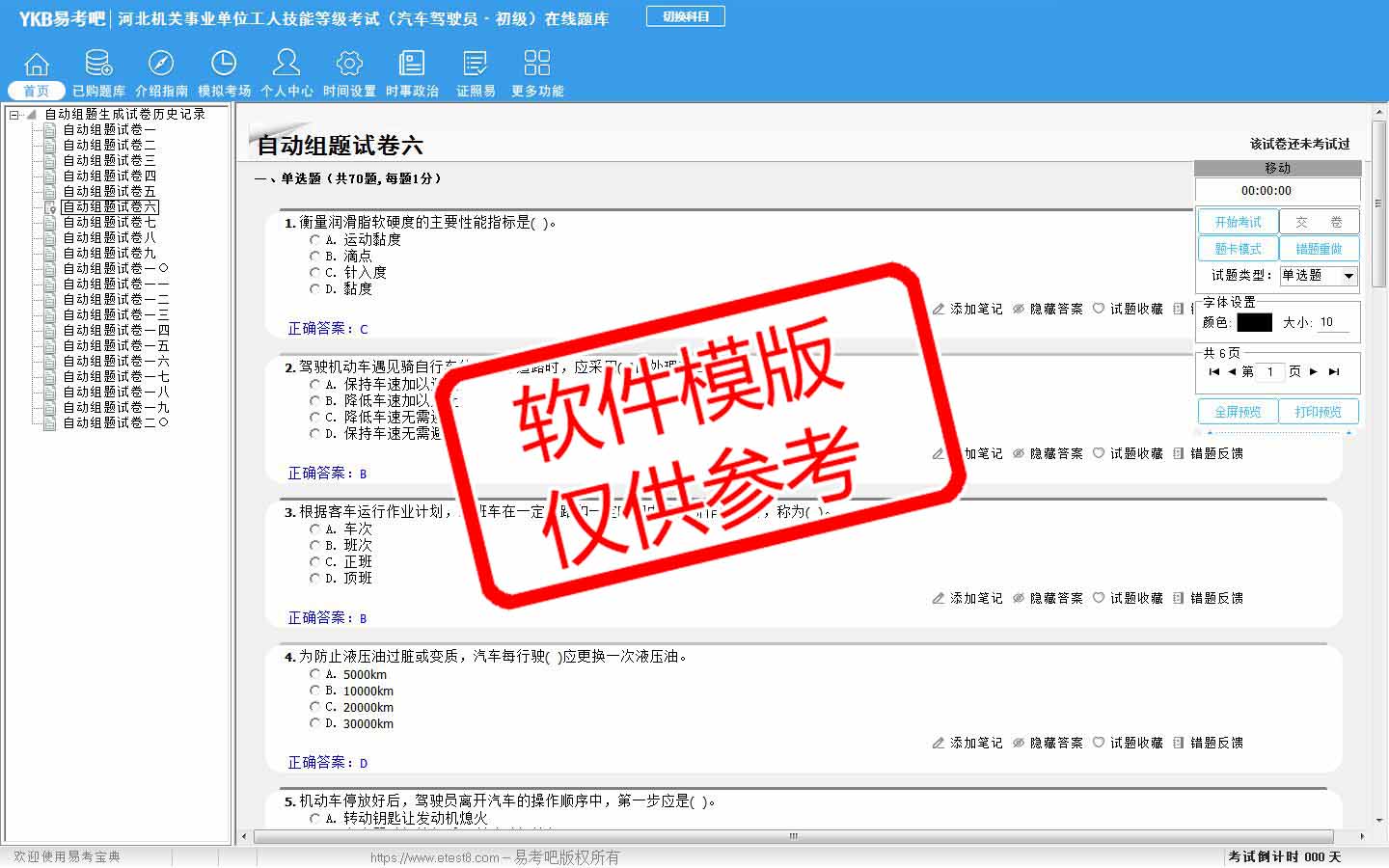Click the page number input field
Viewport: 1389px width, 868px height.
click(1270, 371)
